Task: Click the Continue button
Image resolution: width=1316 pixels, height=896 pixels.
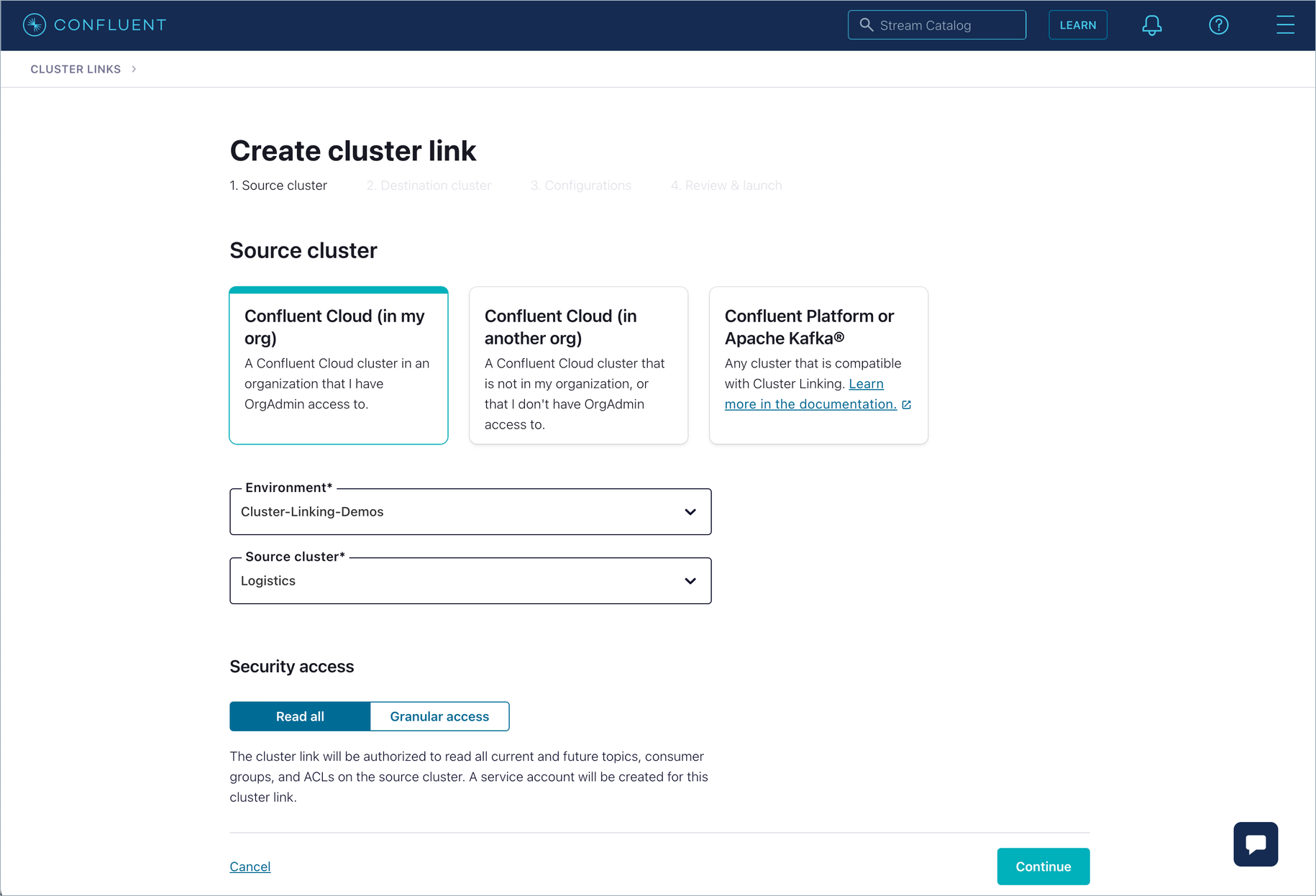Action: tap(1043, 867)
